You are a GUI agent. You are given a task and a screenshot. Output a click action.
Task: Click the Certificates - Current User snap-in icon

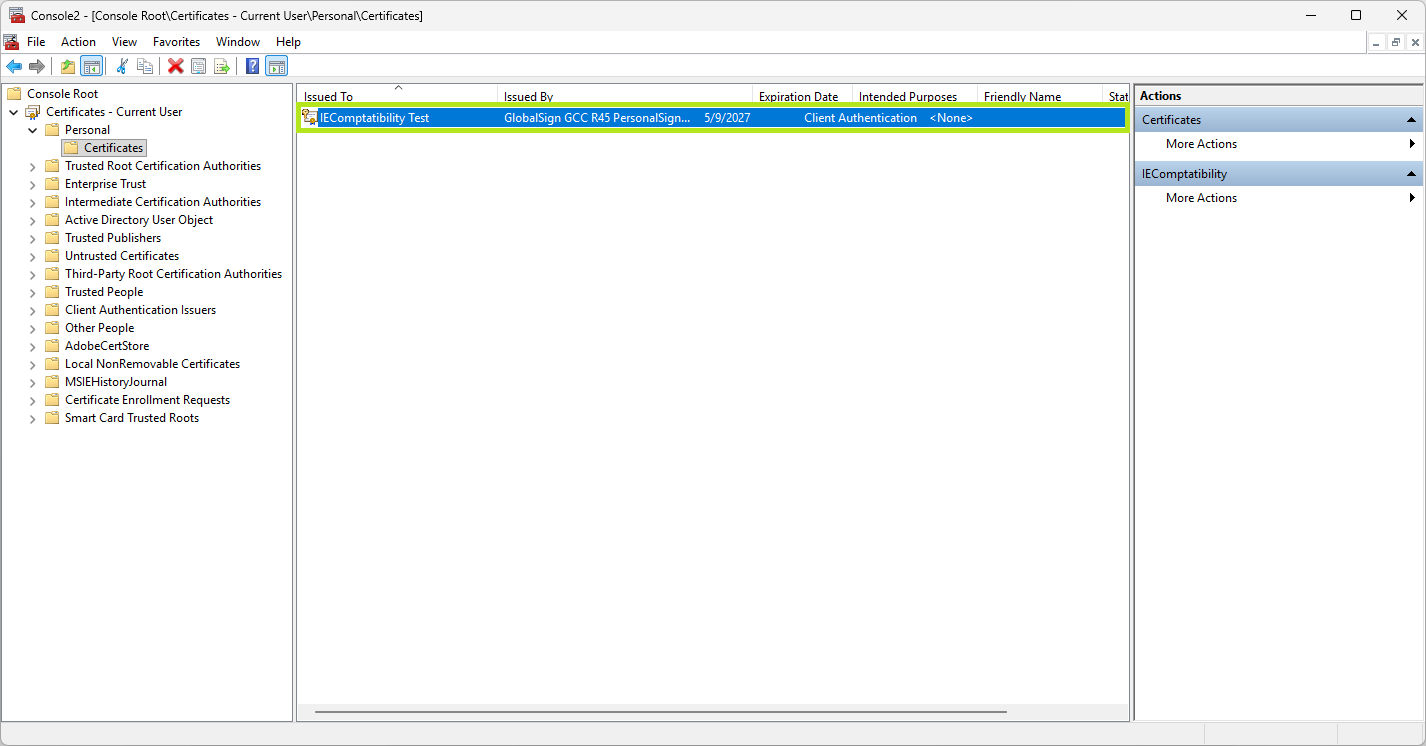[33, 112]
